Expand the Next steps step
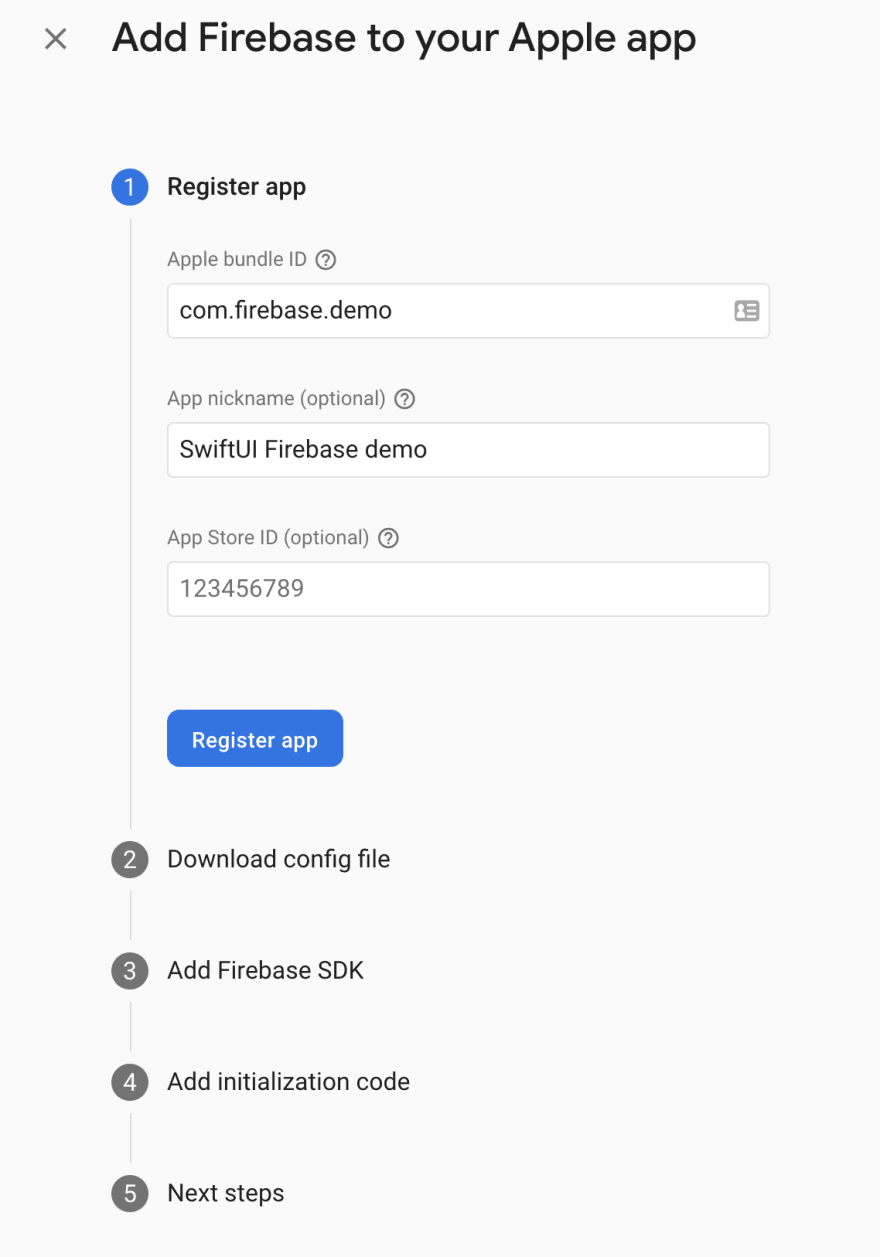The width and height of the screenshot is (880, 1257). coord(226,1193)
